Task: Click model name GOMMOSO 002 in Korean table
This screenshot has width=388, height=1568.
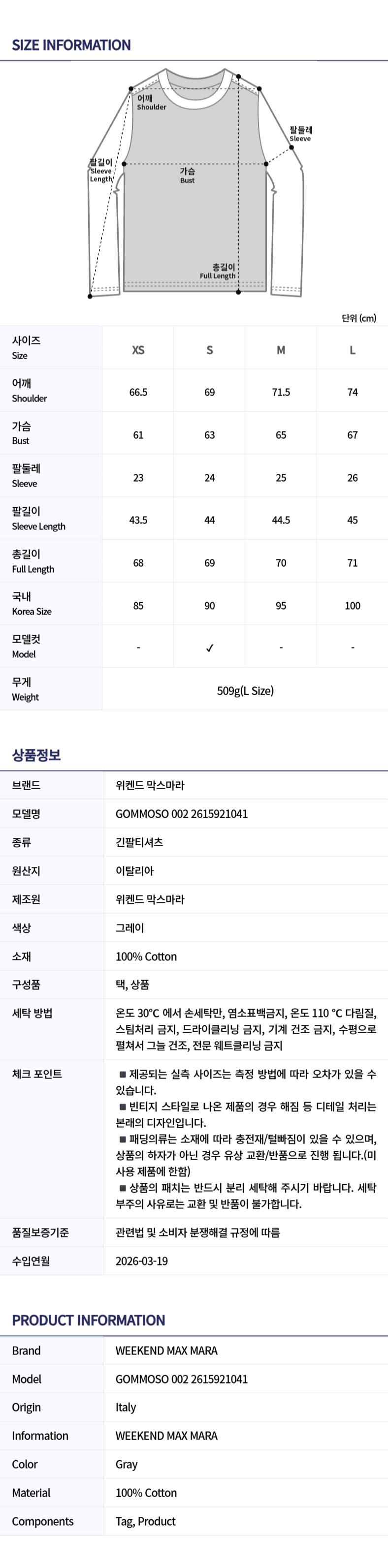Action: click(182, 814)
